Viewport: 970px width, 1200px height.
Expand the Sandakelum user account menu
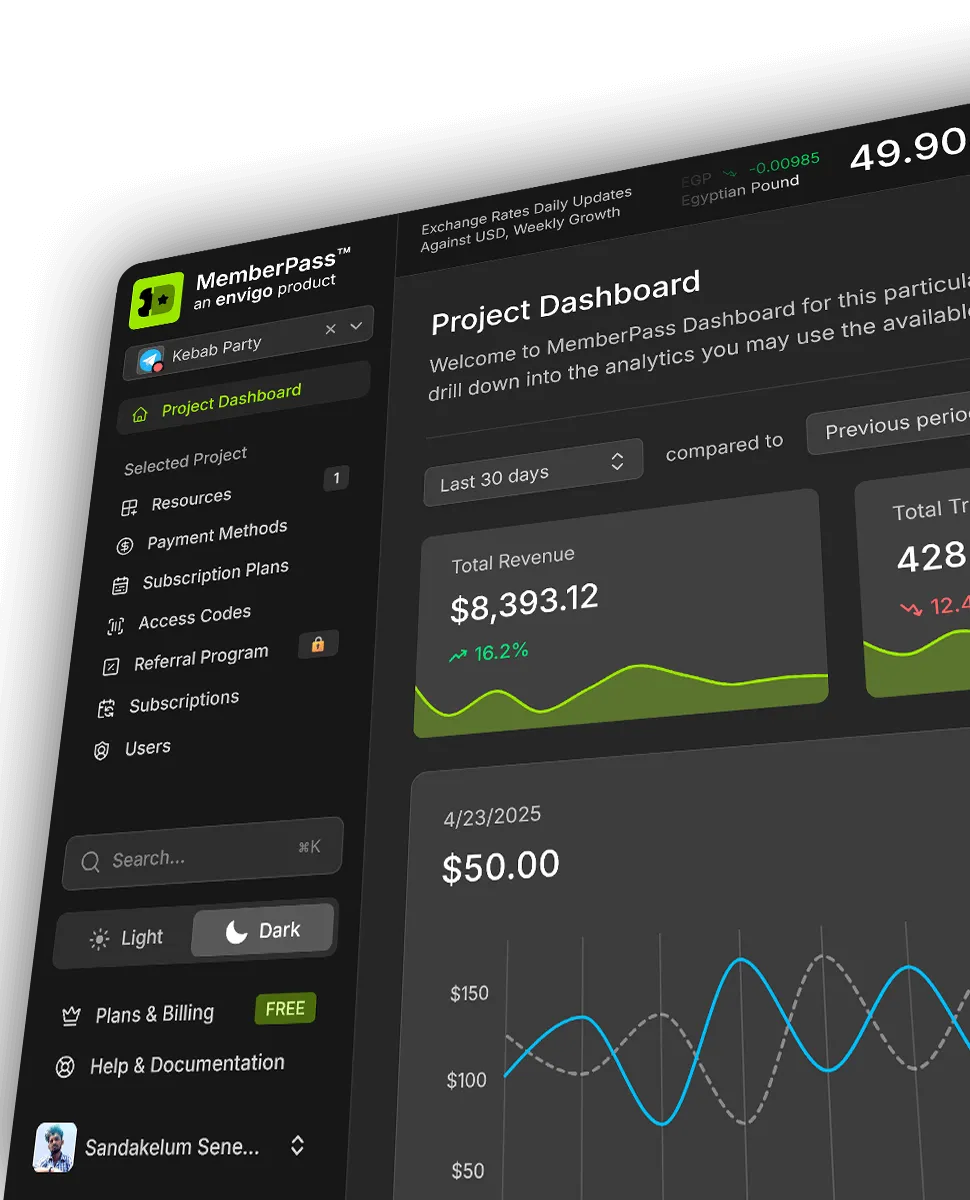click(297, 1146)
